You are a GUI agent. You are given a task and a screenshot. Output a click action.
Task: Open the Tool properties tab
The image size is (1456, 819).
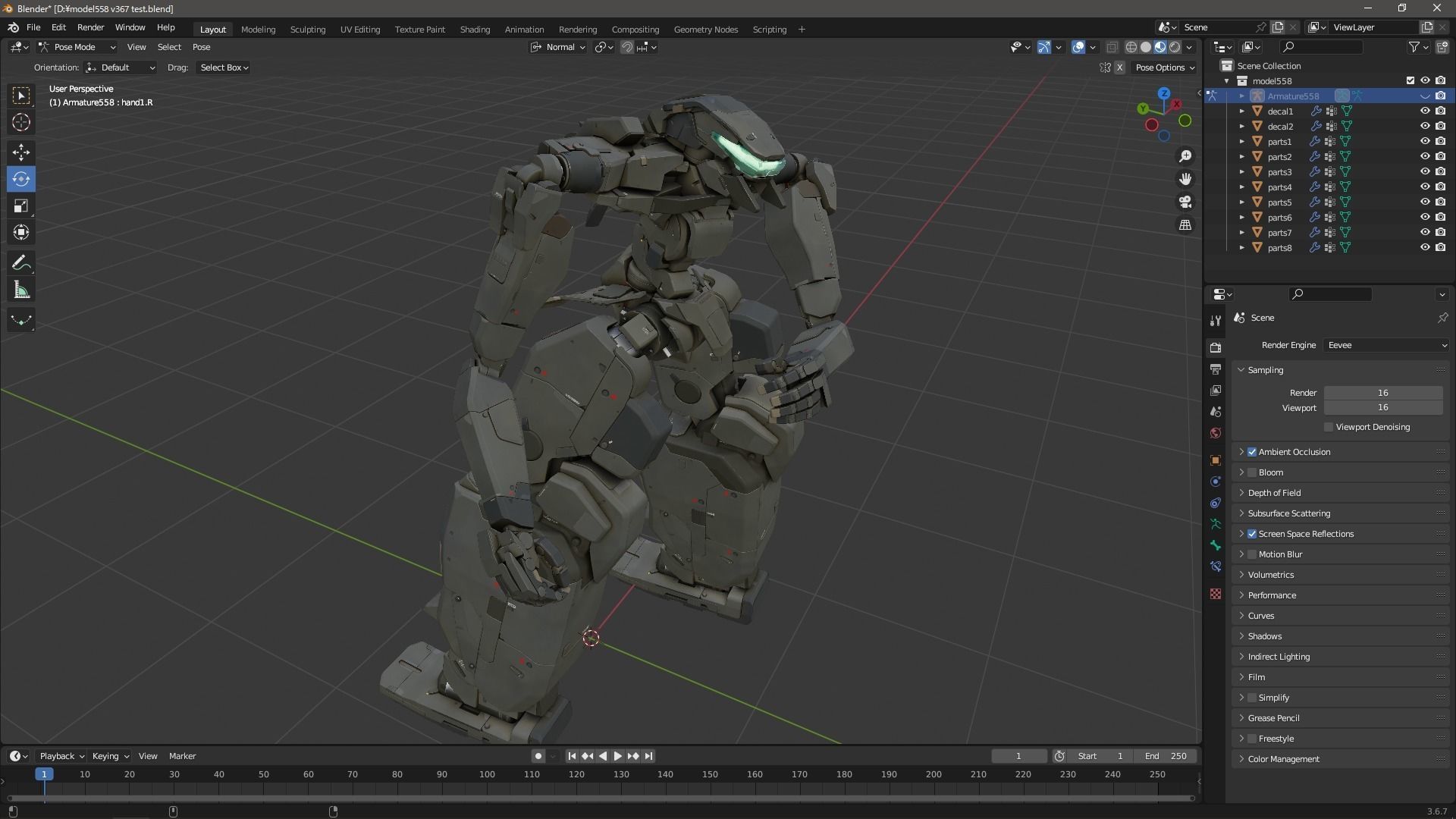tap(1216, 320)
